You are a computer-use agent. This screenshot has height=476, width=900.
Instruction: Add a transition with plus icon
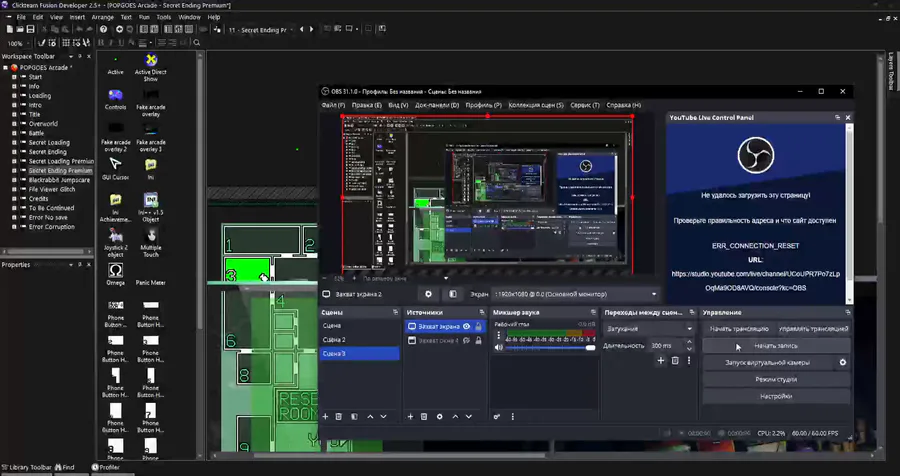point(661,361)
